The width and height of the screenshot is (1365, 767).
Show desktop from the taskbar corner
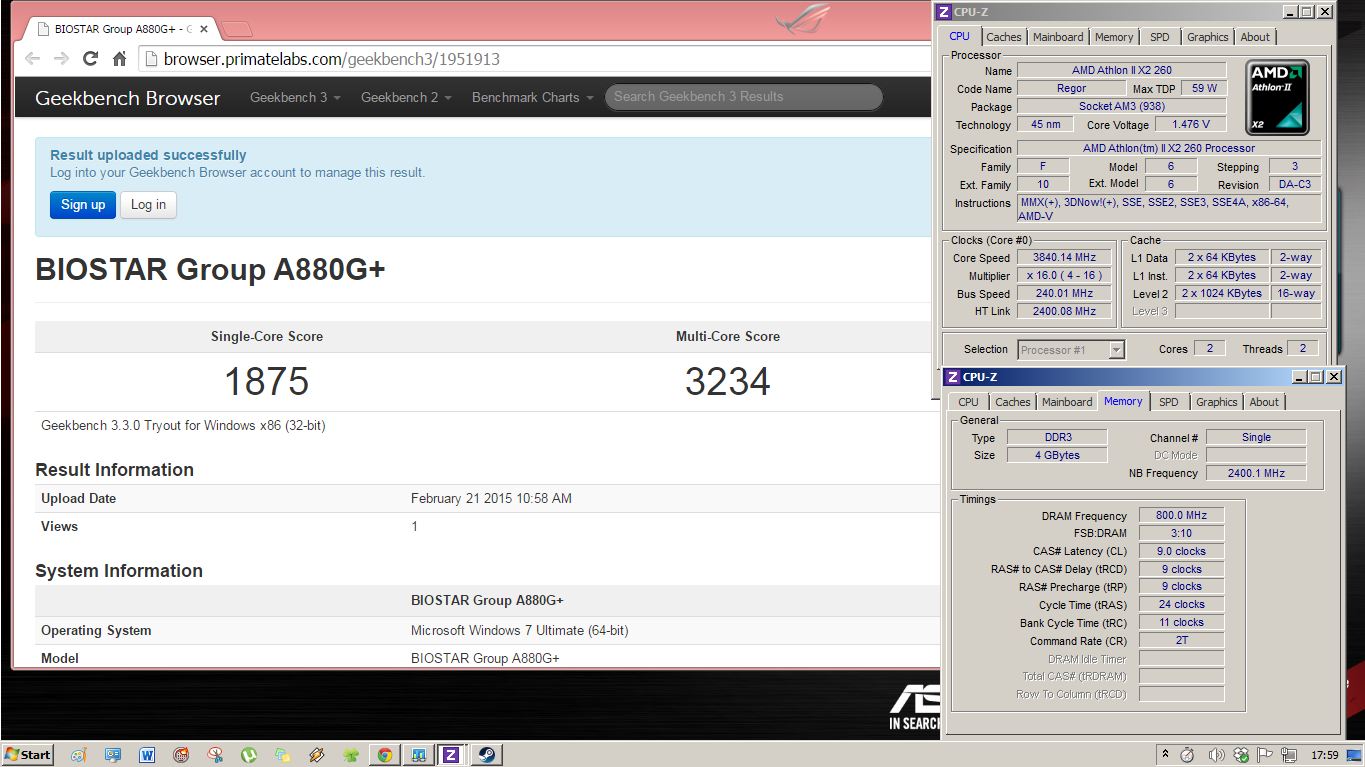pos(1354,755)
